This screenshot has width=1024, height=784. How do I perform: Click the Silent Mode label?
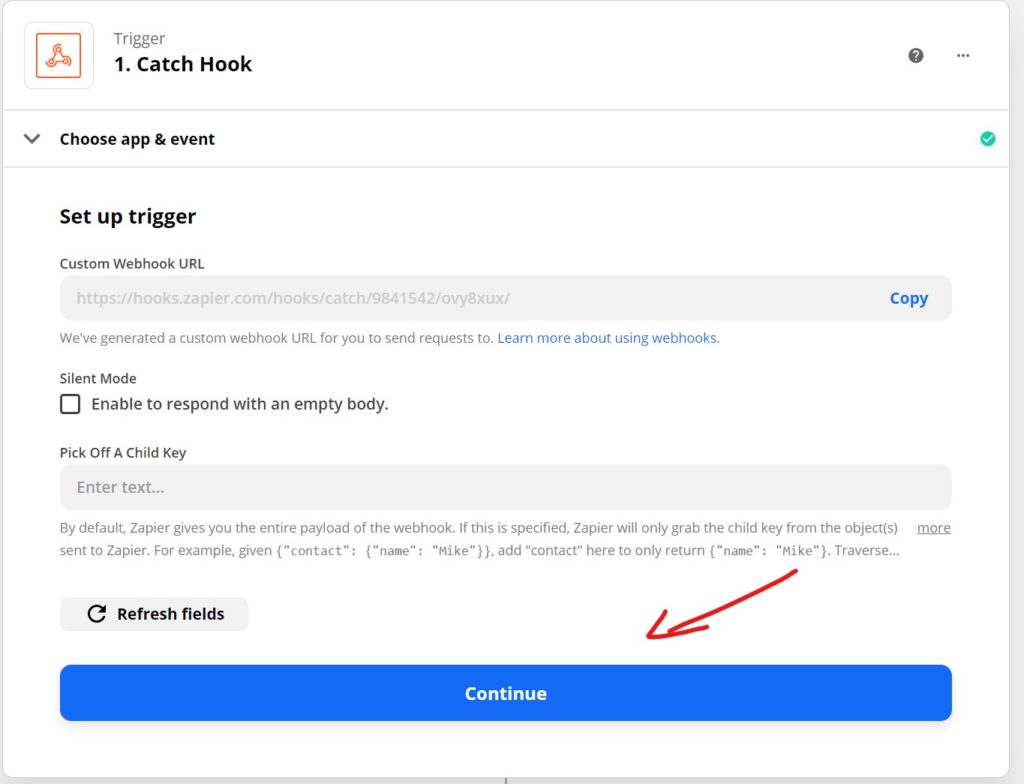pyautogui.click(x=98, y=378)
